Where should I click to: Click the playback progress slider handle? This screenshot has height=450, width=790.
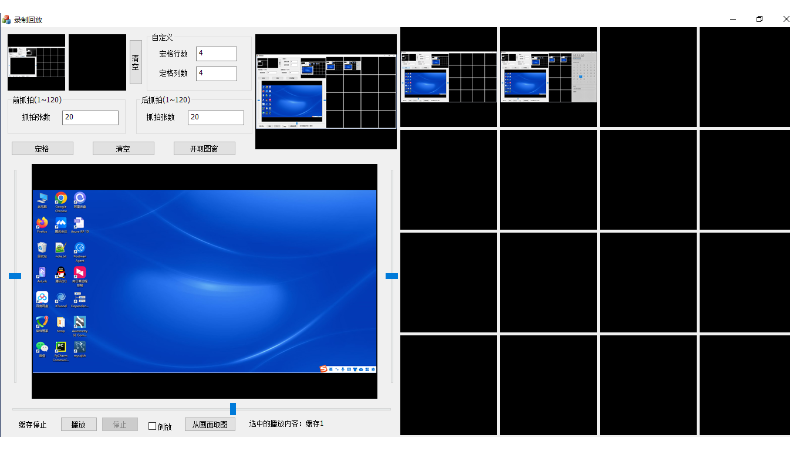pyautogui.click(x=233, y=409)
